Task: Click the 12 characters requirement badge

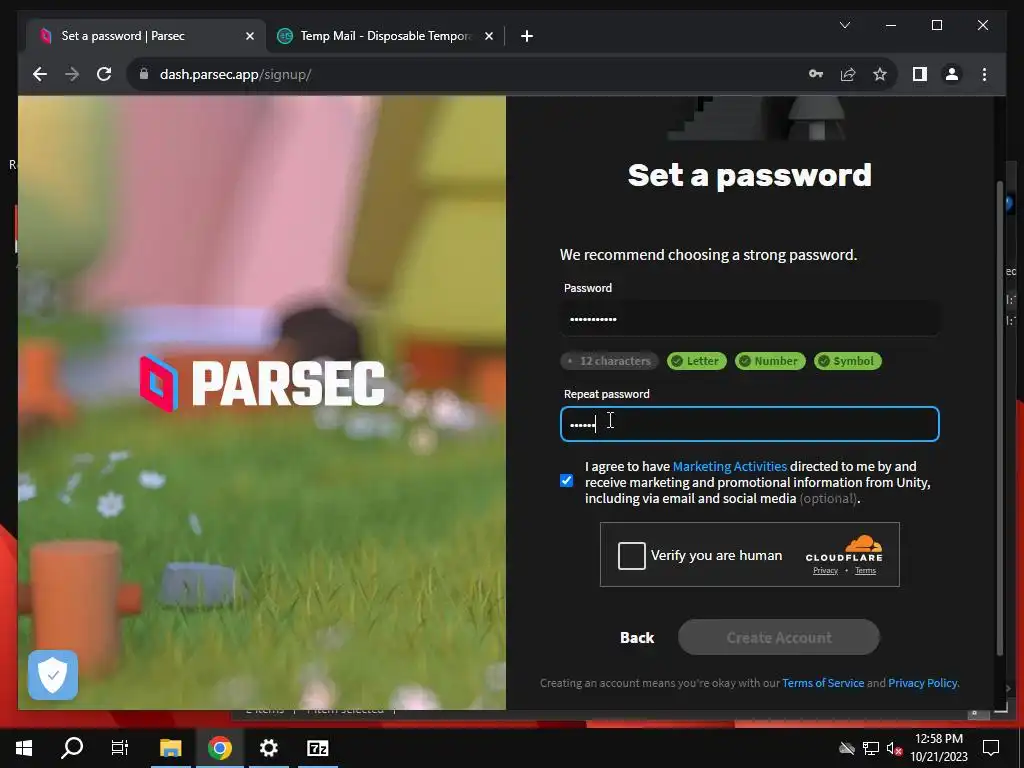Action: (x=609, y=361)
